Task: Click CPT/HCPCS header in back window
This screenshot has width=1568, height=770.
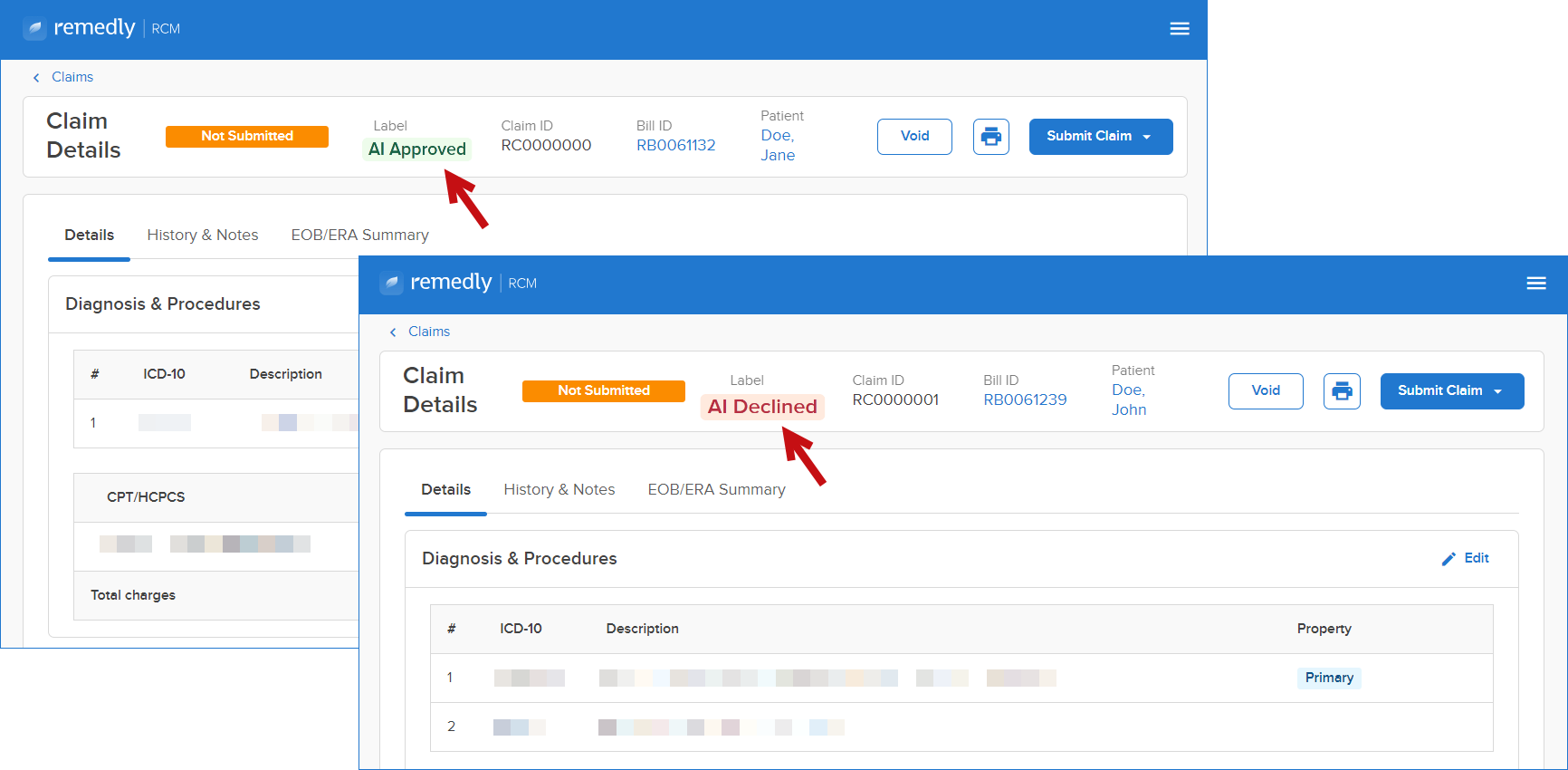Action: click(146, 497)
